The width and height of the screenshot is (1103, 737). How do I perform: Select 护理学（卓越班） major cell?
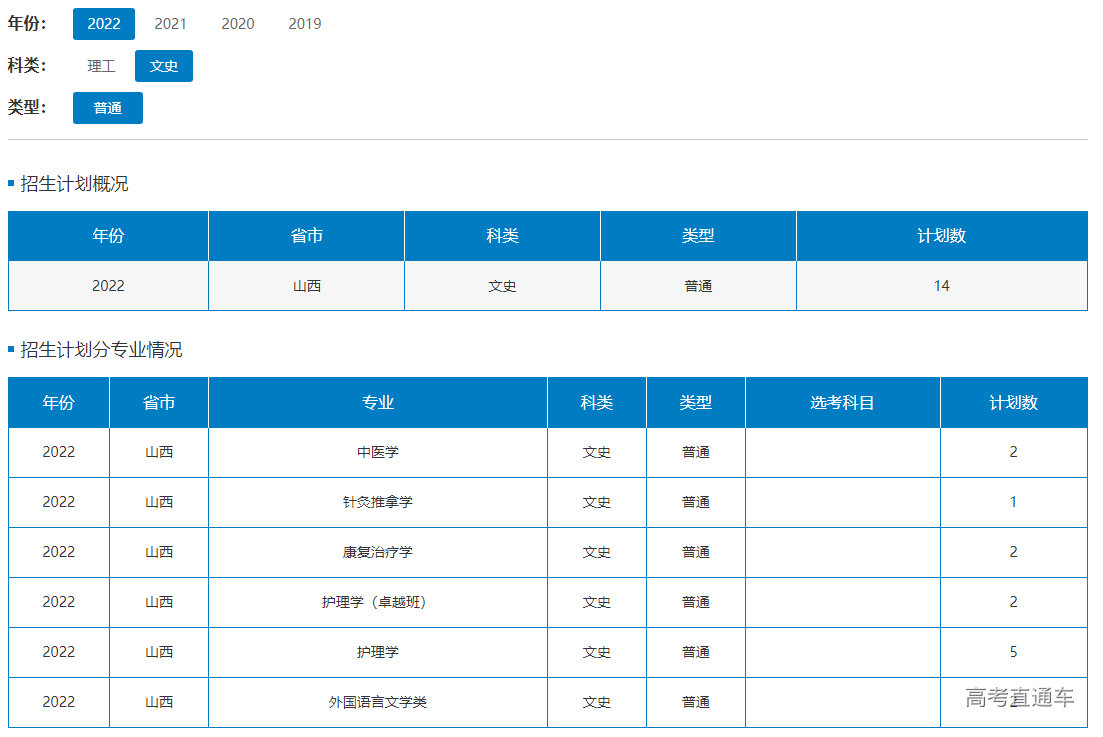[x=378, y=602]
